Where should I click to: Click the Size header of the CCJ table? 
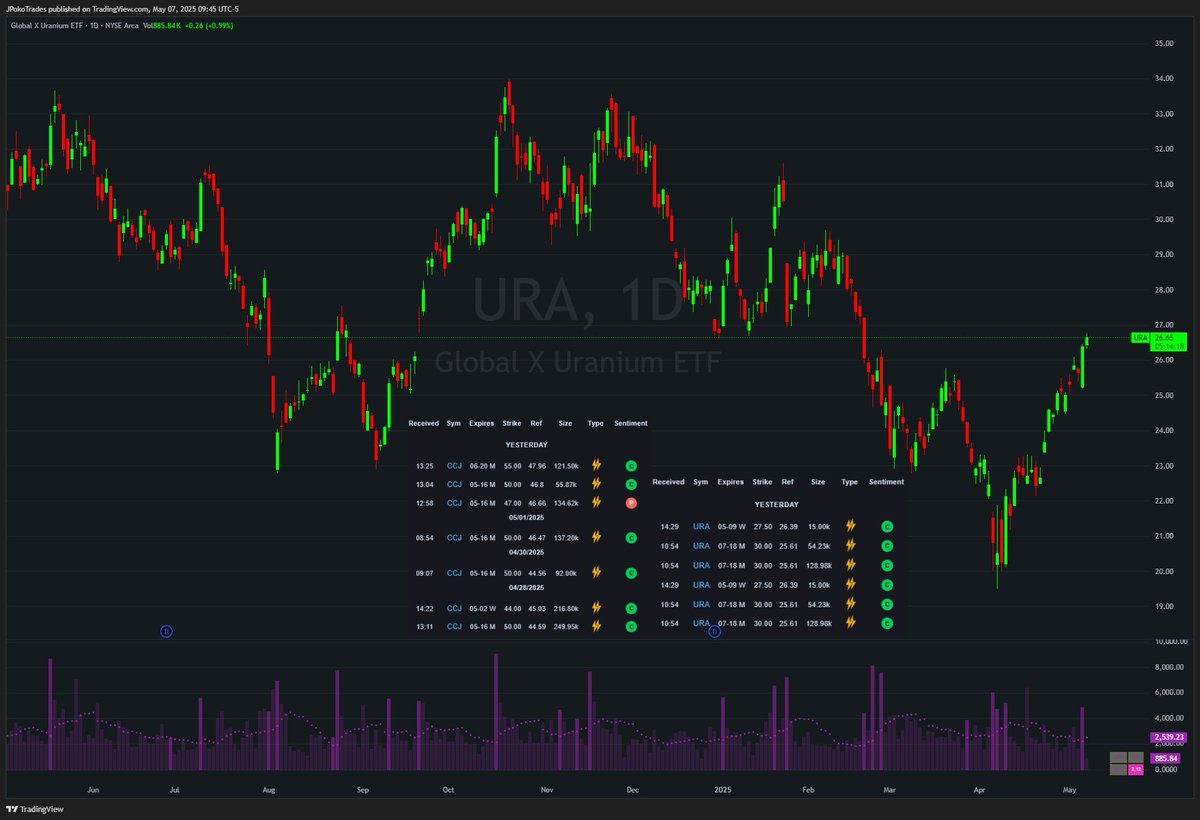coord(566,423)
